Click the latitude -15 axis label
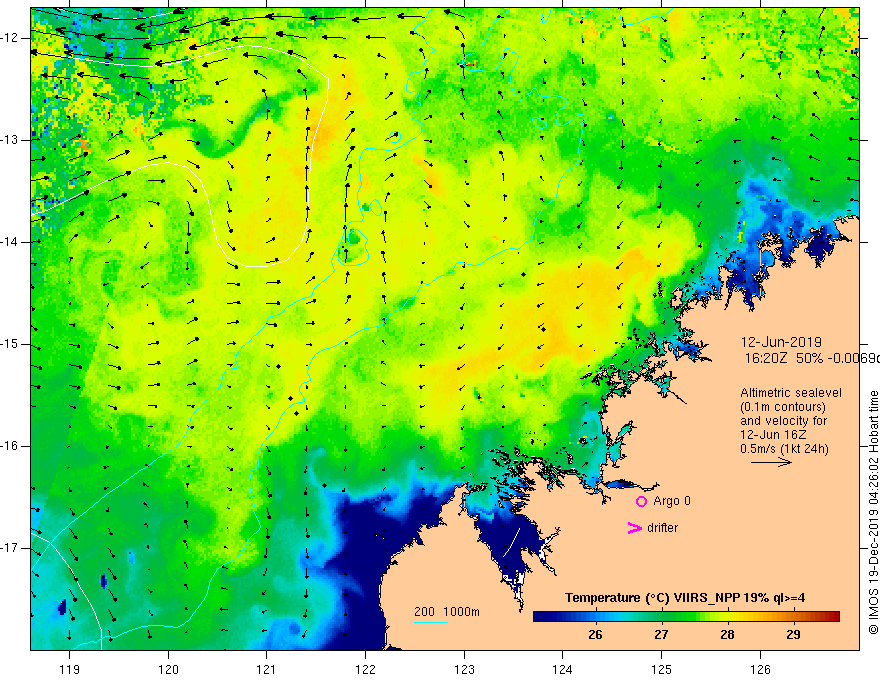The width and height of the screenshot is (880, 680). pyautogui.click(x=11, y=344)
